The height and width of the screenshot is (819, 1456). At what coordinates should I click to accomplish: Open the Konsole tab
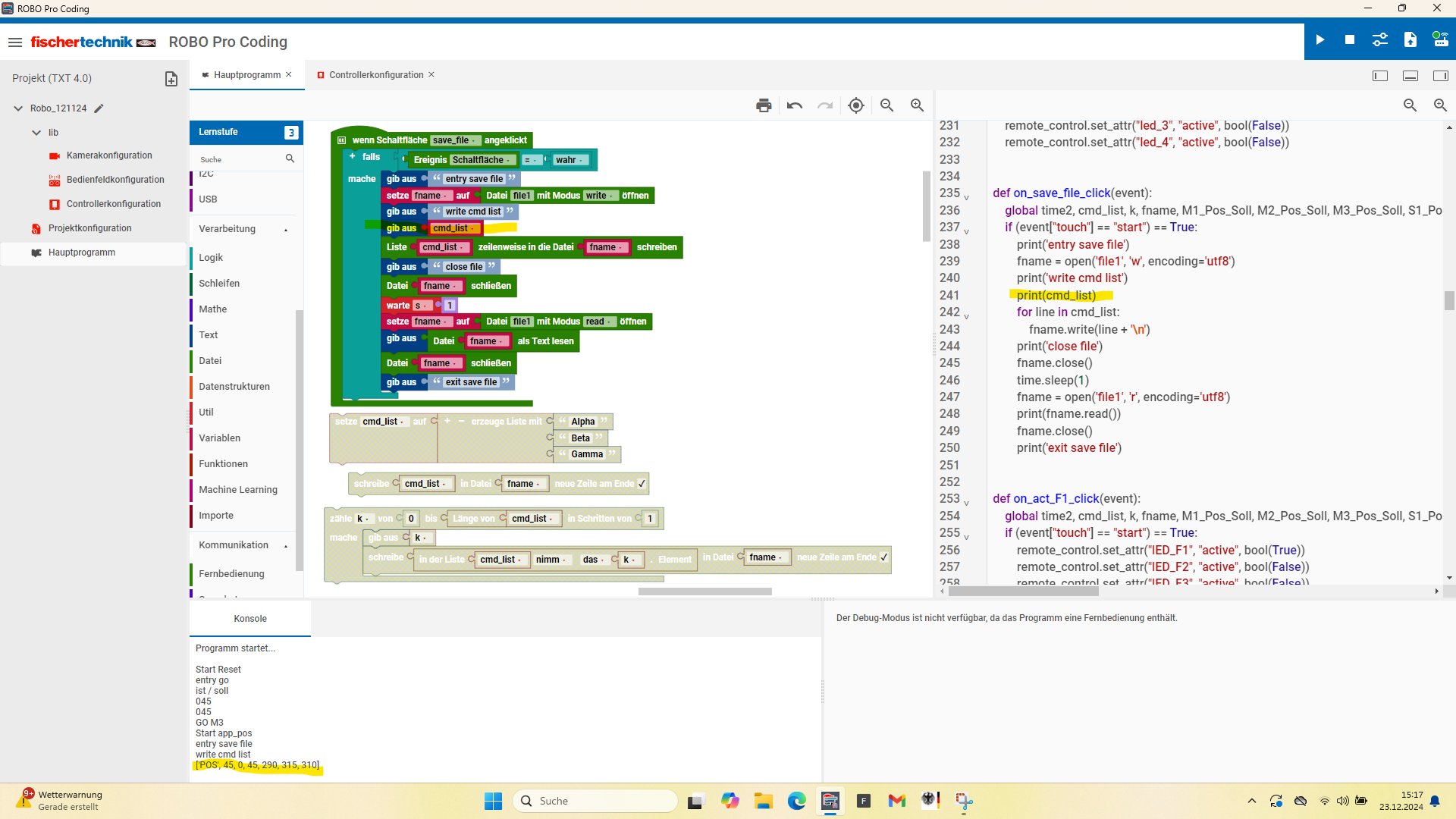250,619
